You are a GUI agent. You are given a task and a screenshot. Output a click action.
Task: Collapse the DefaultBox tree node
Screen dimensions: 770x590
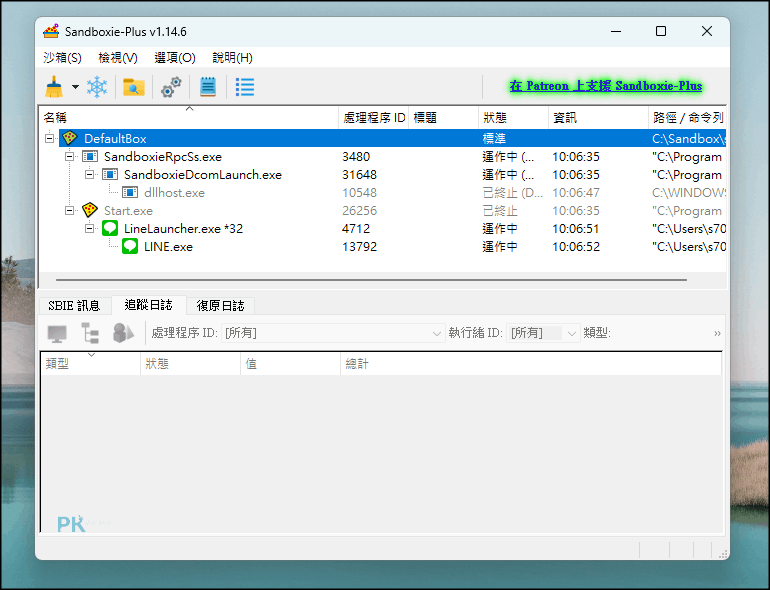50,139
